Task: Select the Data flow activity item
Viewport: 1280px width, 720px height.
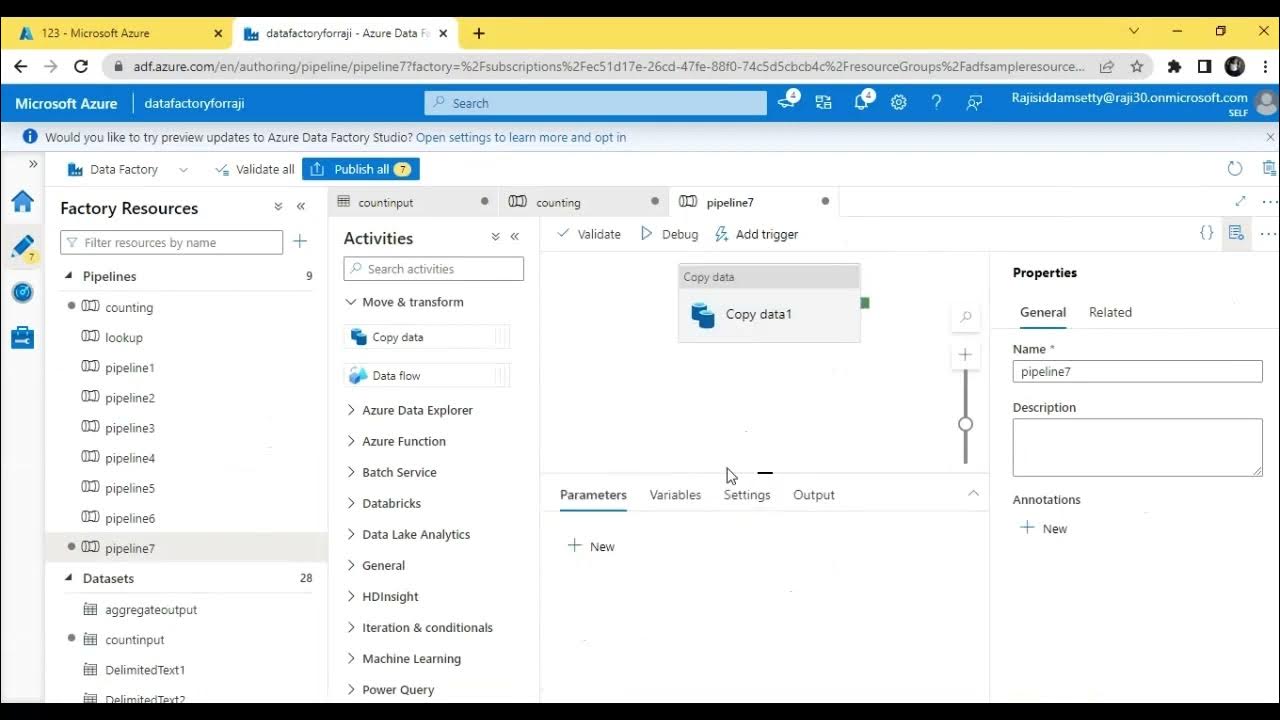Action: (426, 375)
